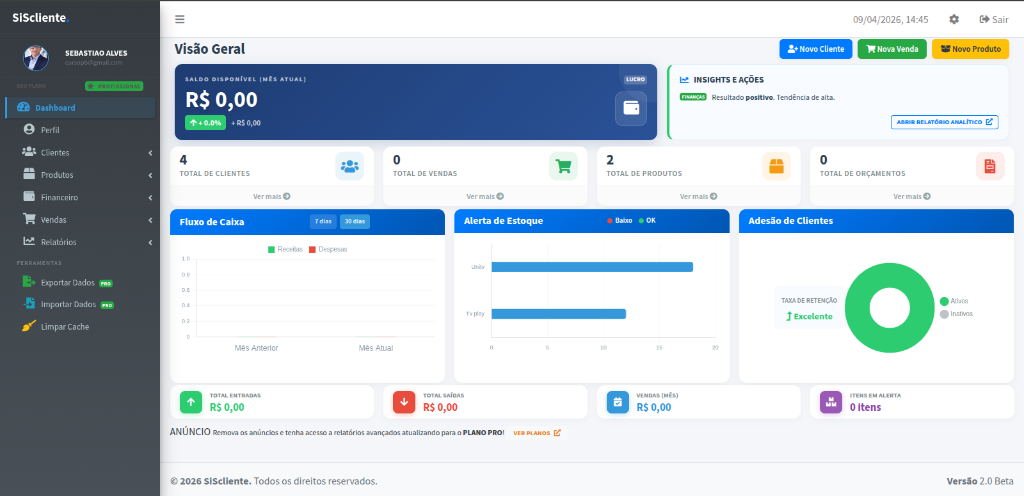Click the Clientes people icon in sidebar
This screenshot has height=496, width=1024.
pyautogui.click(x=29, y=151)
